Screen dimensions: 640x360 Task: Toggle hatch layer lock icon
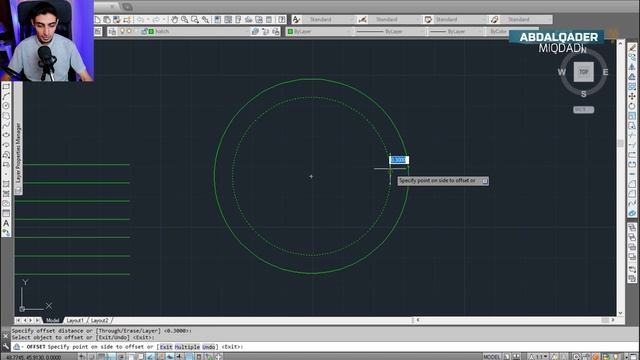[144, 31]
